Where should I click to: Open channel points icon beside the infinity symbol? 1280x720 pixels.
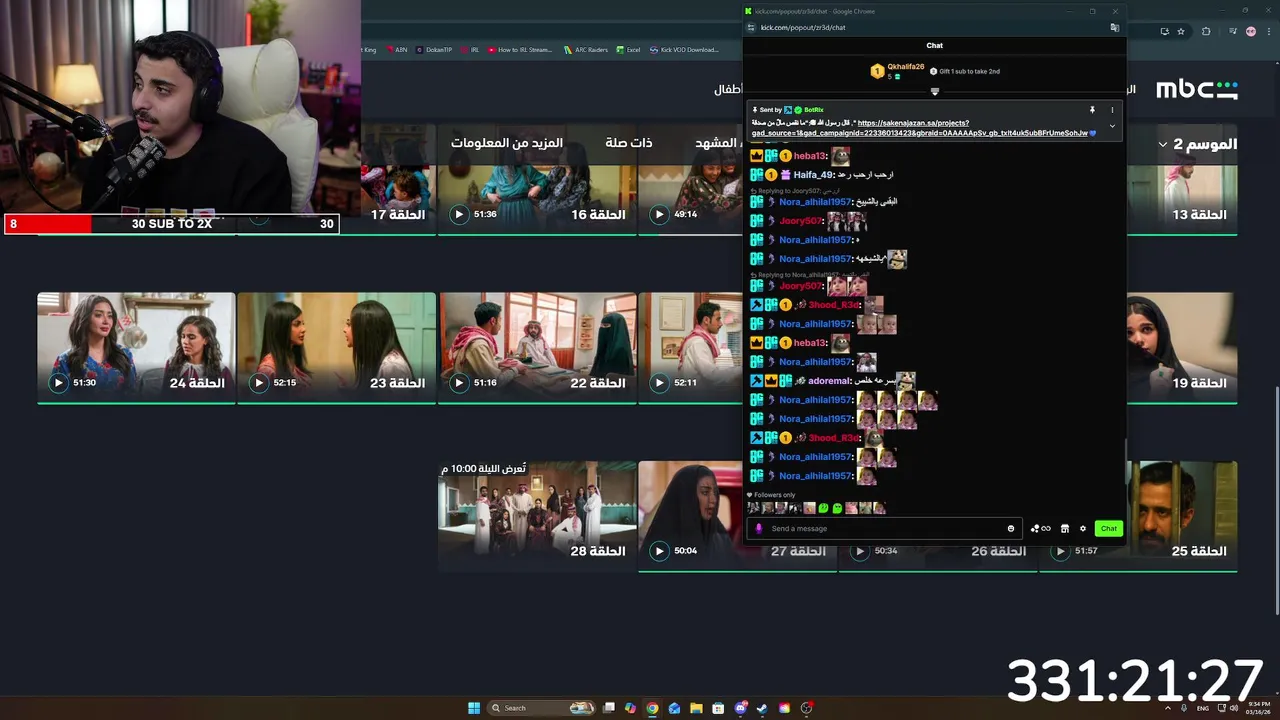pos(1034,528)
